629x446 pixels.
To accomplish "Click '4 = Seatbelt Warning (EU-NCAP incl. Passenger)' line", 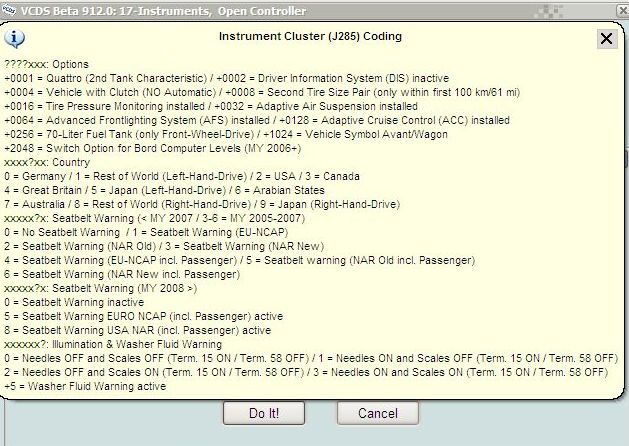I will point(239,260).
